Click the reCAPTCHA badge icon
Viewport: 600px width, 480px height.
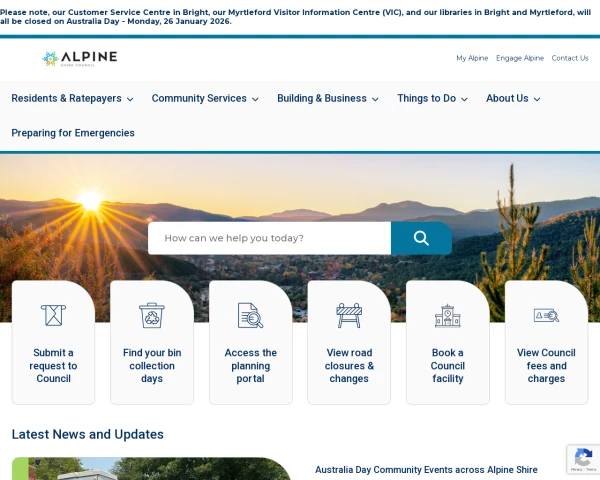click(582, 459)
